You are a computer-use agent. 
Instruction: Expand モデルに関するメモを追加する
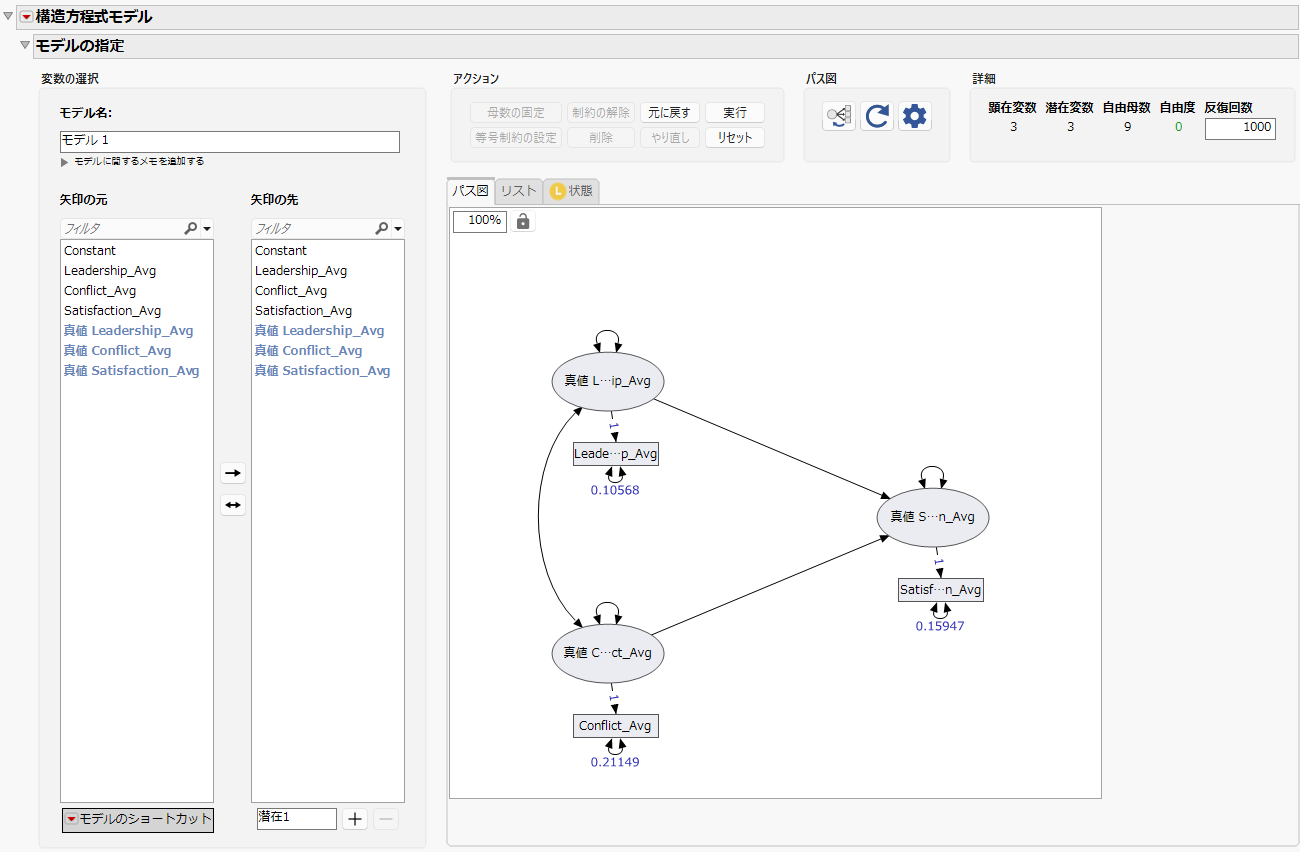pyautogui.click(x=65, y=161)
